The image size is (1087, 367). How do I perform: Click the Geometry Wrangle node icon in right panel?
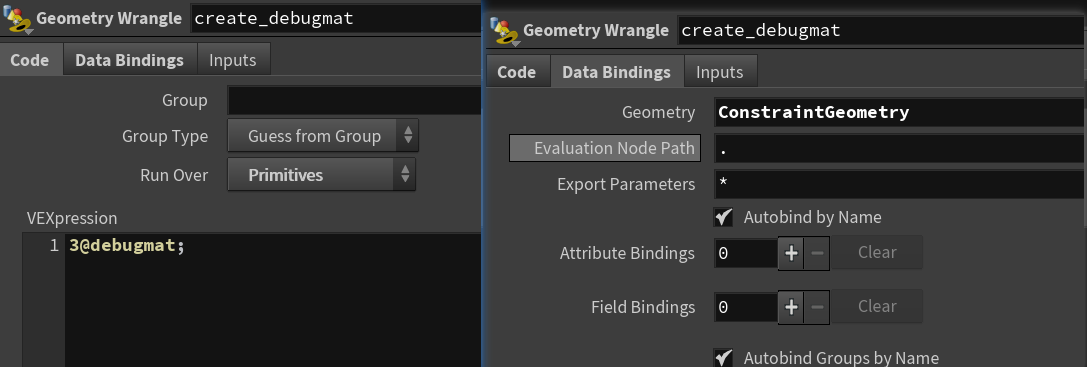pos(505,31)
